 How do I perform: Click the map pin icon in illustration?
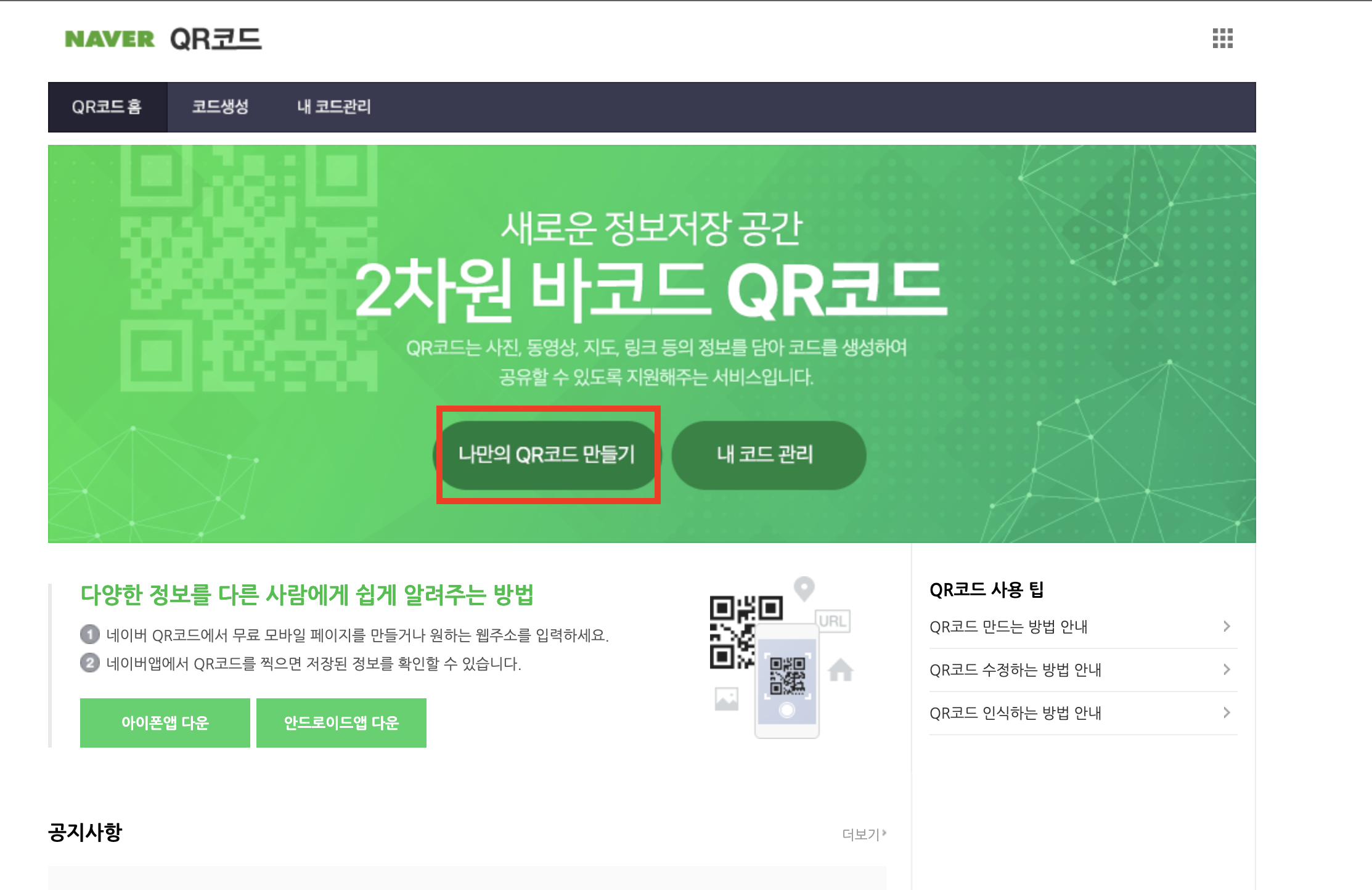click(804, 589)
